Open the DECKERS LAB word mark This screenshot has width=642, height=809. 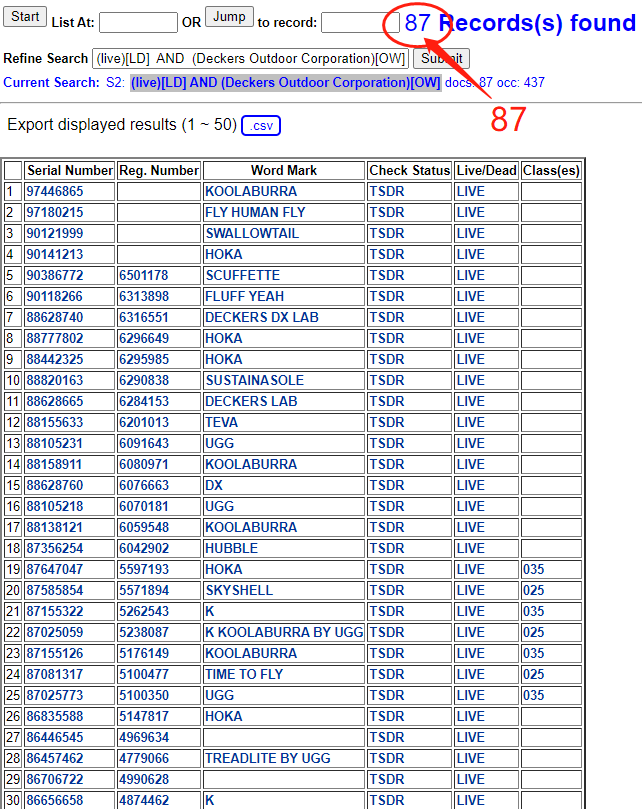[x=251, y=401]
